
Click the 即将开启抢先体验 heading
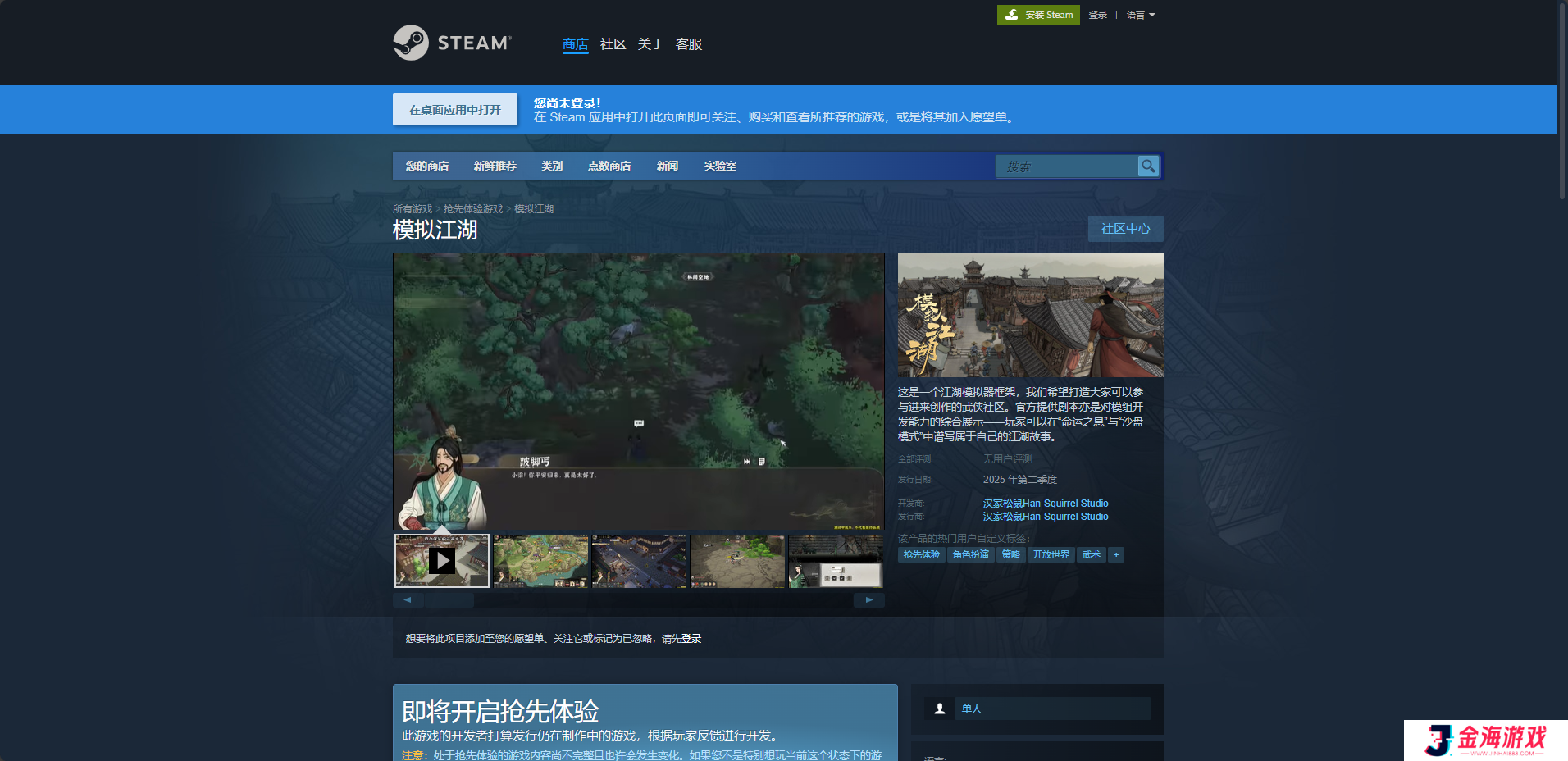[500, 711]
